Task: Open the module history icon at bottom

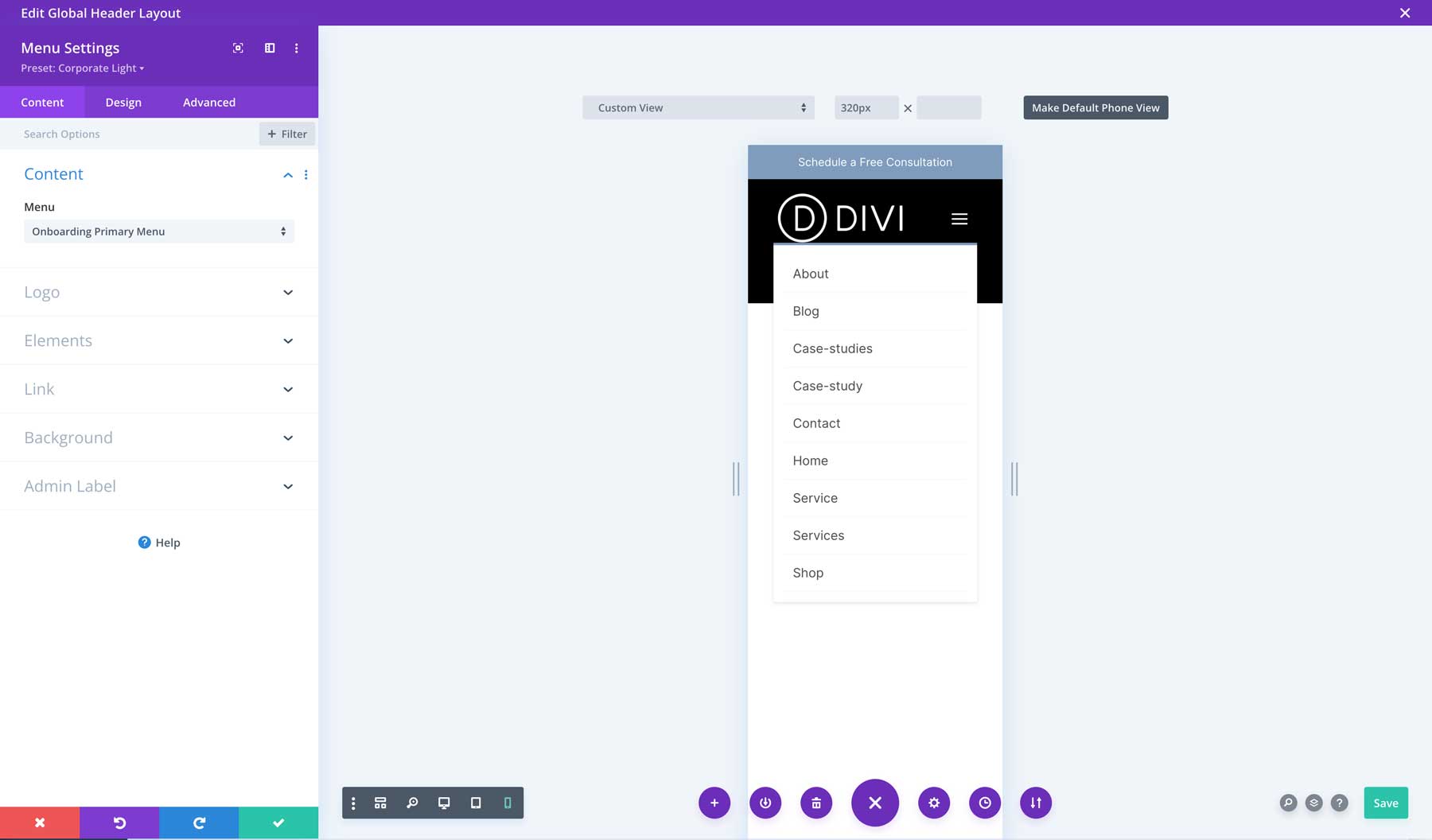Action: (x=985, y=803)
